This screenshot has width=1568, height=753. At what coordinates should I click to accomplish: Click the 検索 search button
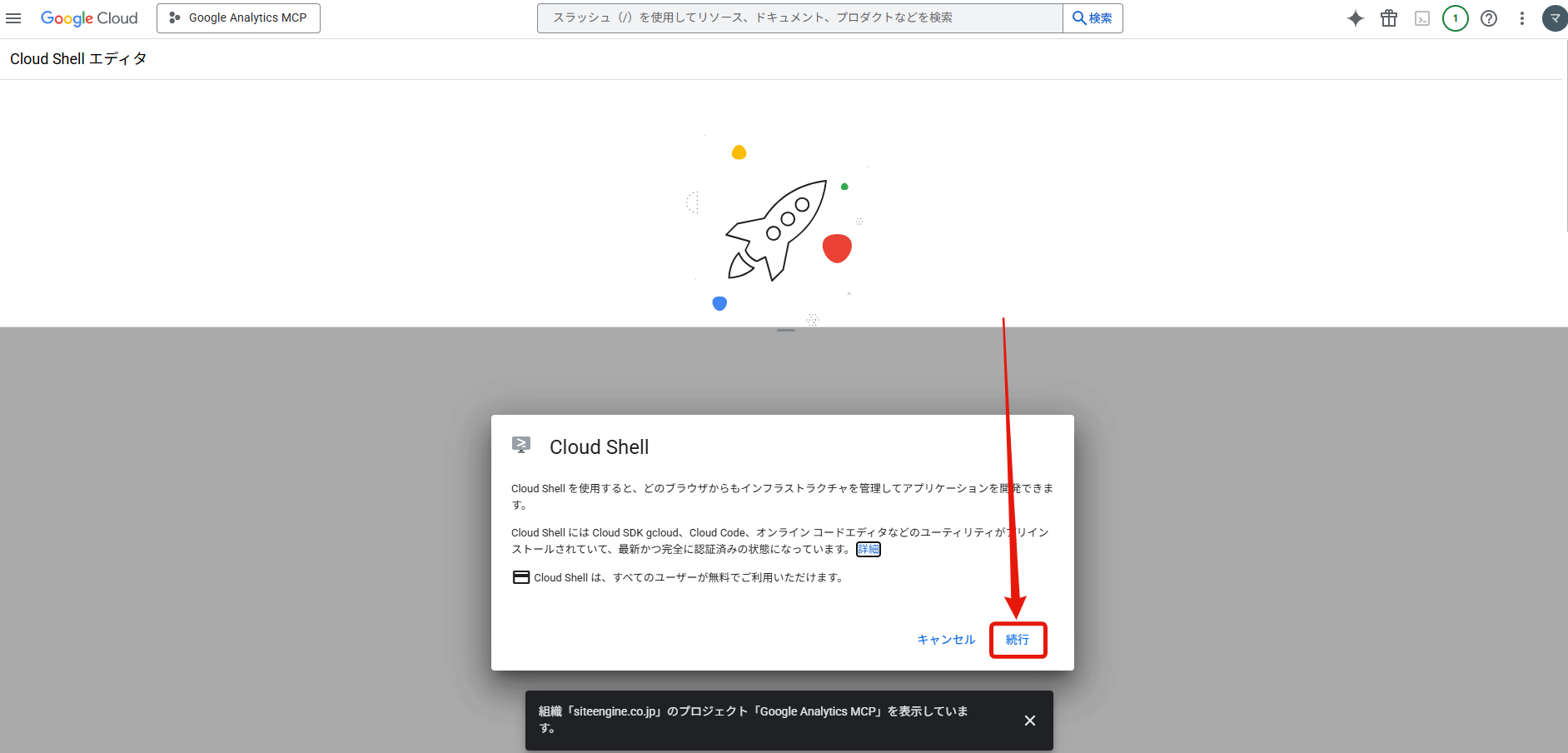[x=1093, y=18]
